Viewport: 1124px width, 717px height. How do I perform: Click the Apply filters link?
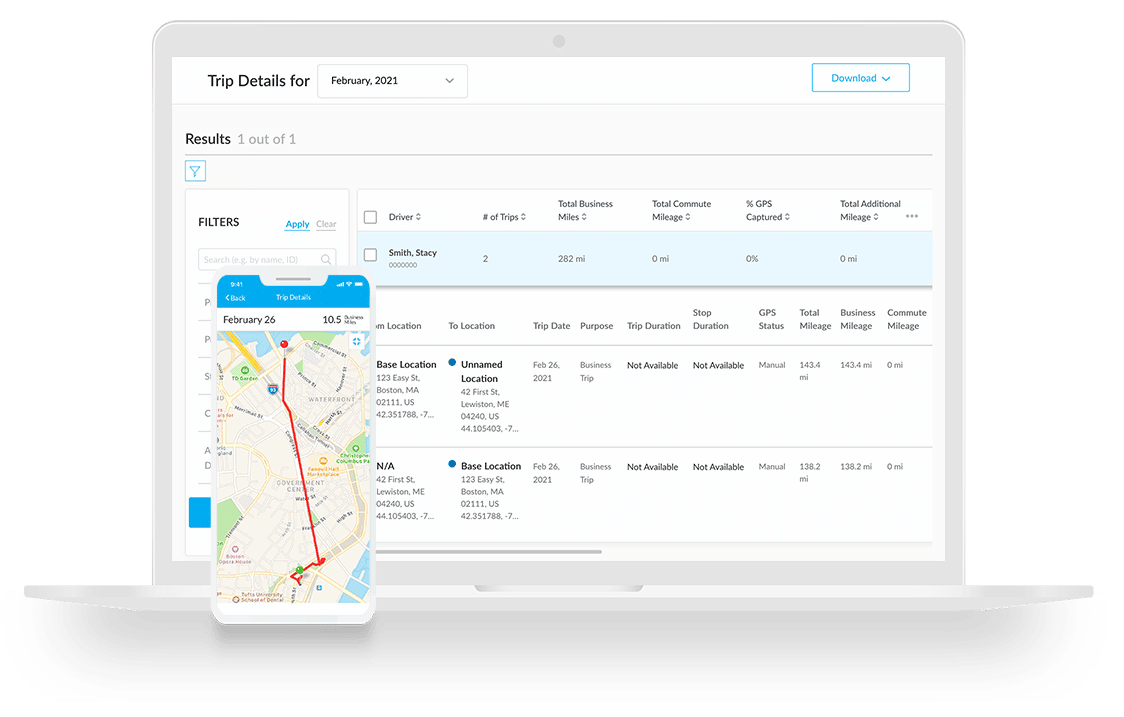coord(297,224)
